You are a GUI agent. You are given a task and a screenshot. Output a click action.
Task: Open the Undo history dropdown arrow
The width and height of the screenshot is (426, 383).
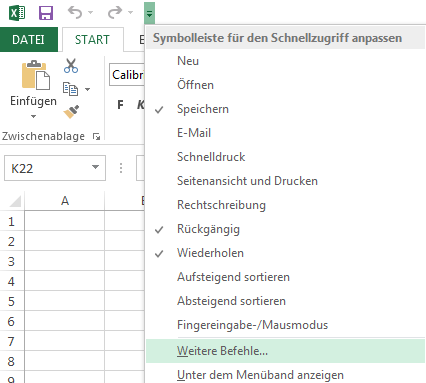90,13
